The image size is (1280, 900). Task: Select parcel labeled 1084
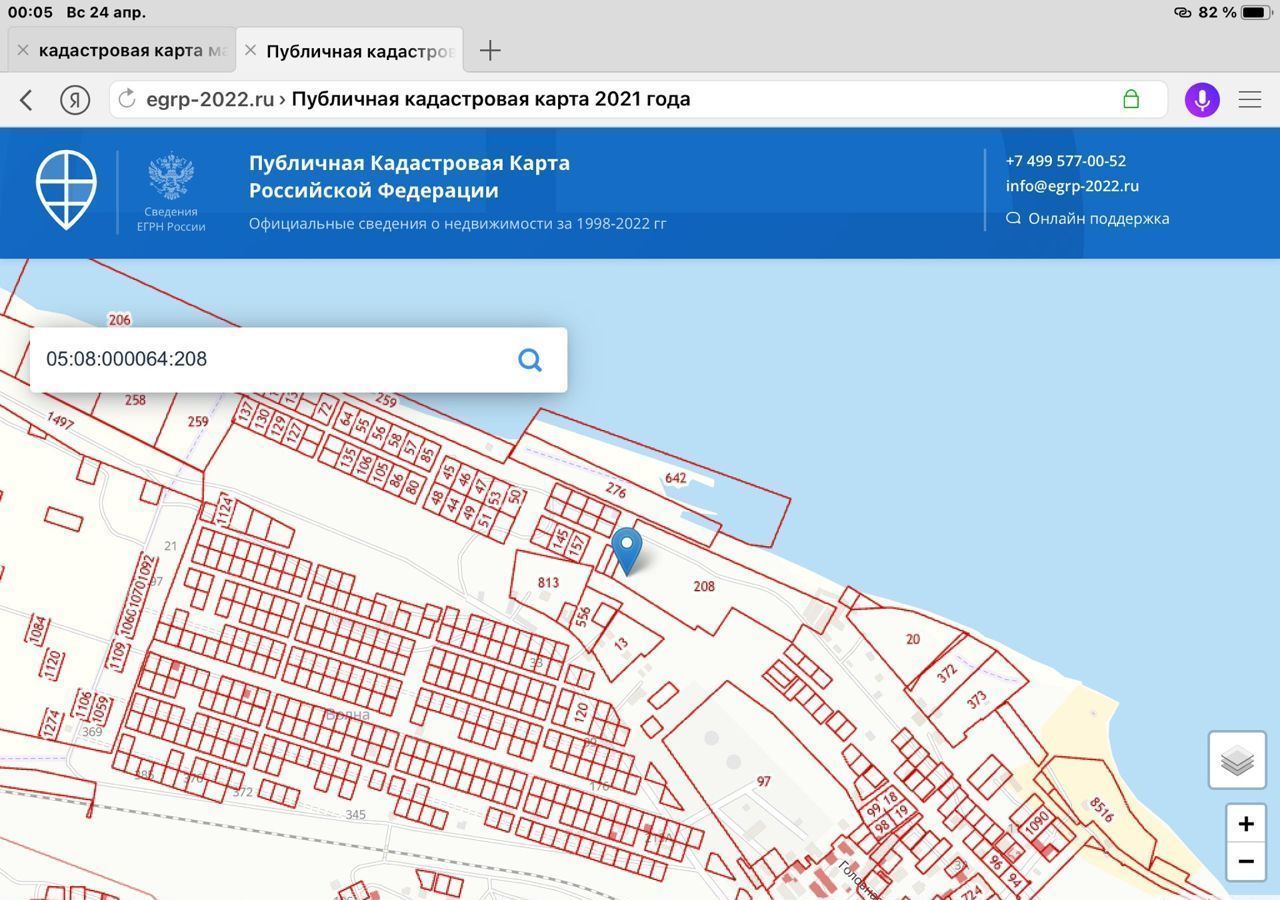pos(38,630)
